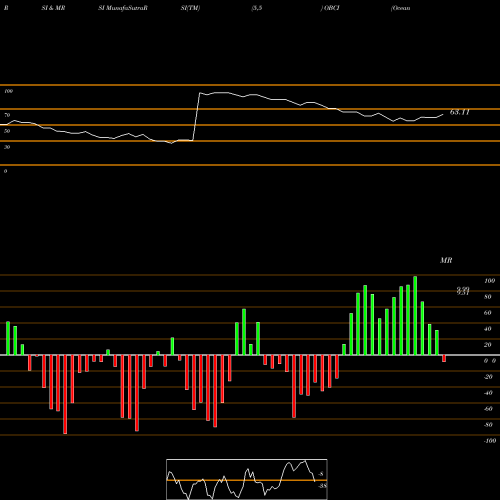
Task: Click the 40 label on MR axis
Action: (x=488, y=329)
